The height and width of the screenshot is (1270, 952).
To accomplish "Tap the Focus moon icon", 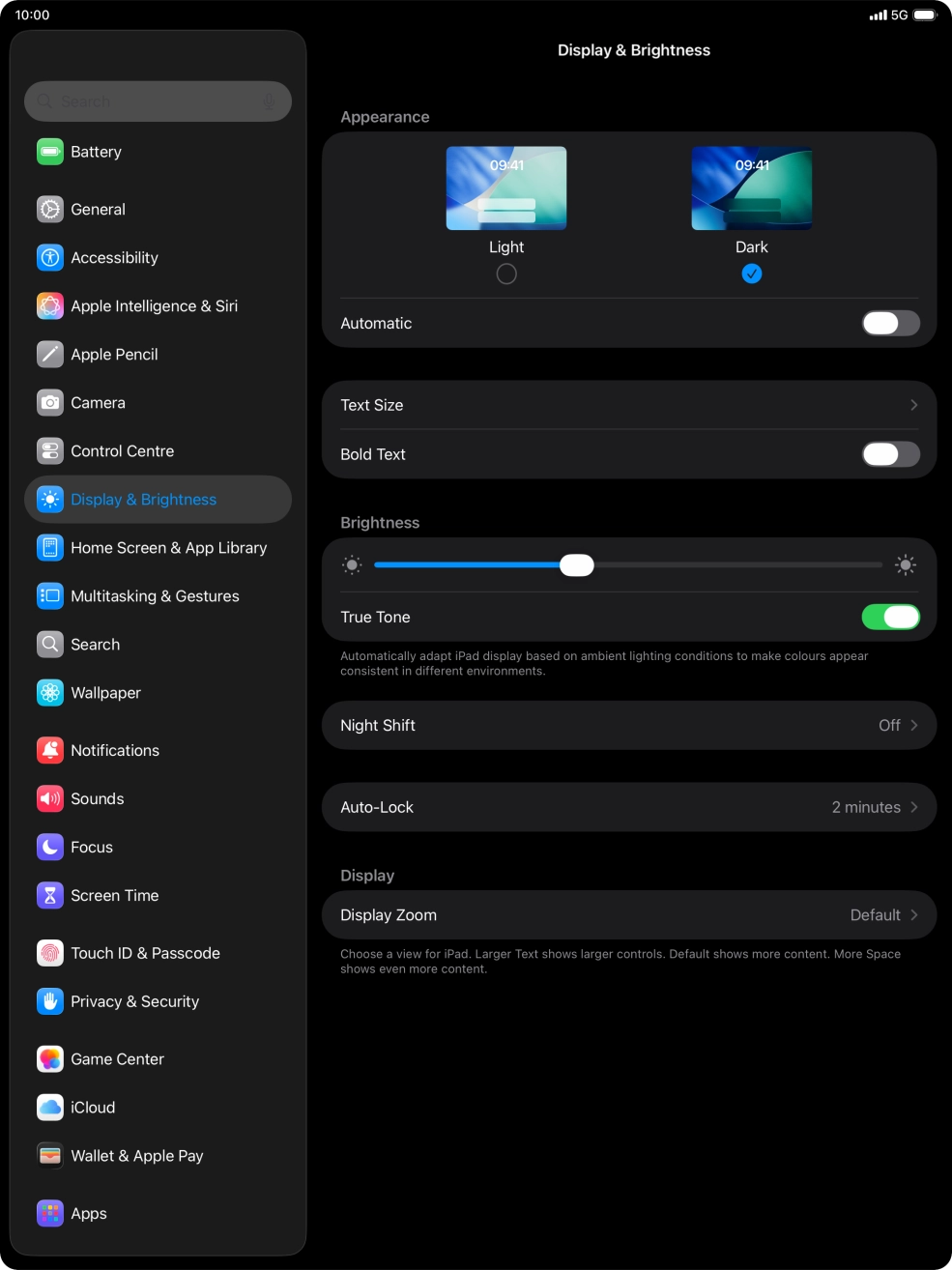I will pos(50,848).
